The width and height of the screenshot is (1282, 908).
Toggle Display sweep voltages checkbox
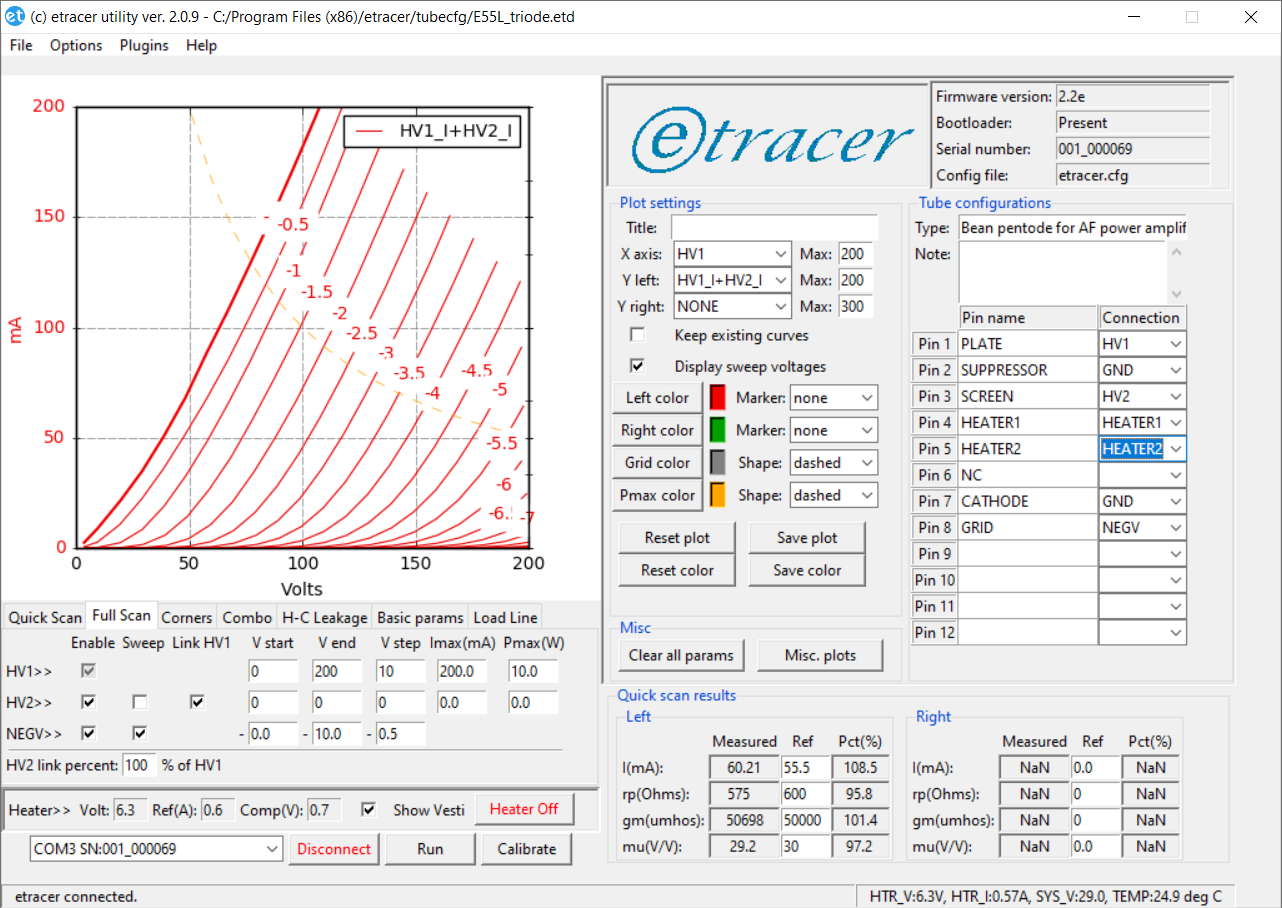click(637, 366)
